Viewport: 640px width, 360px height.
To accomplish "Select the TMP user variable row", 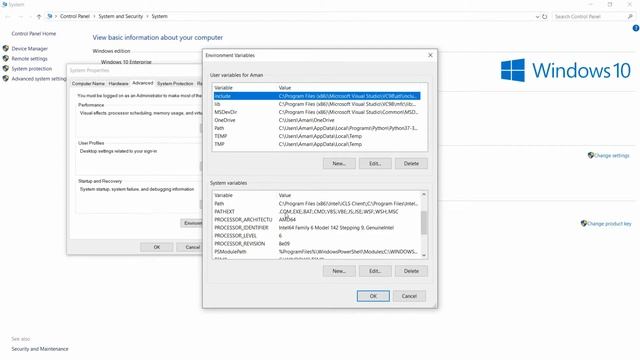I will click(317, 144).
